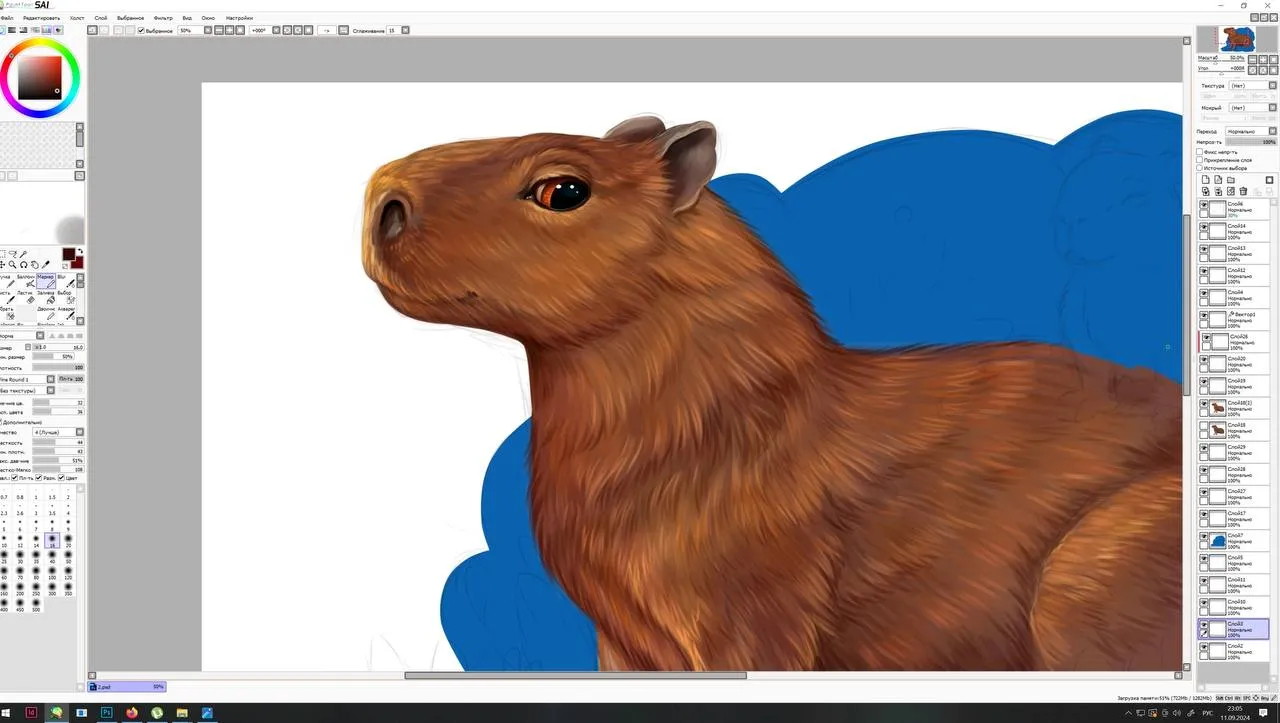Enable the Источник выбора checkbox
The width and height of the screenshot is (1280, 723).
(x=1200, y=168)
